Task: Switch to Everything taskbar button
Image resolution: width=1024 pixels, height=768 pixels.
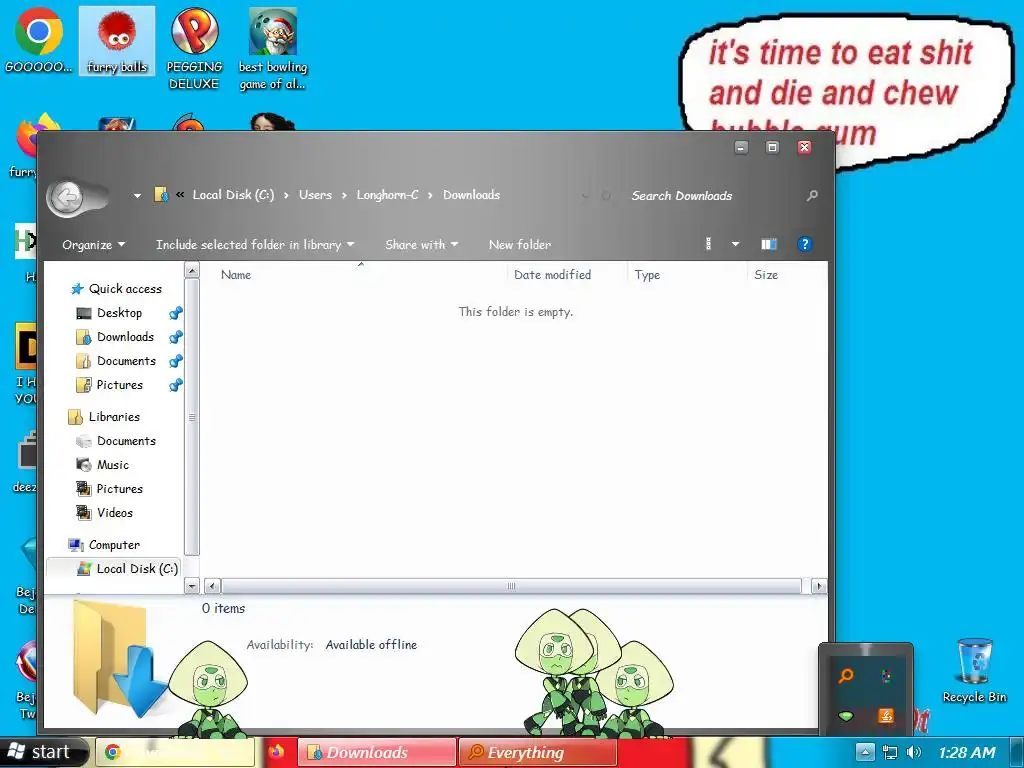Action: click(537, 752)
